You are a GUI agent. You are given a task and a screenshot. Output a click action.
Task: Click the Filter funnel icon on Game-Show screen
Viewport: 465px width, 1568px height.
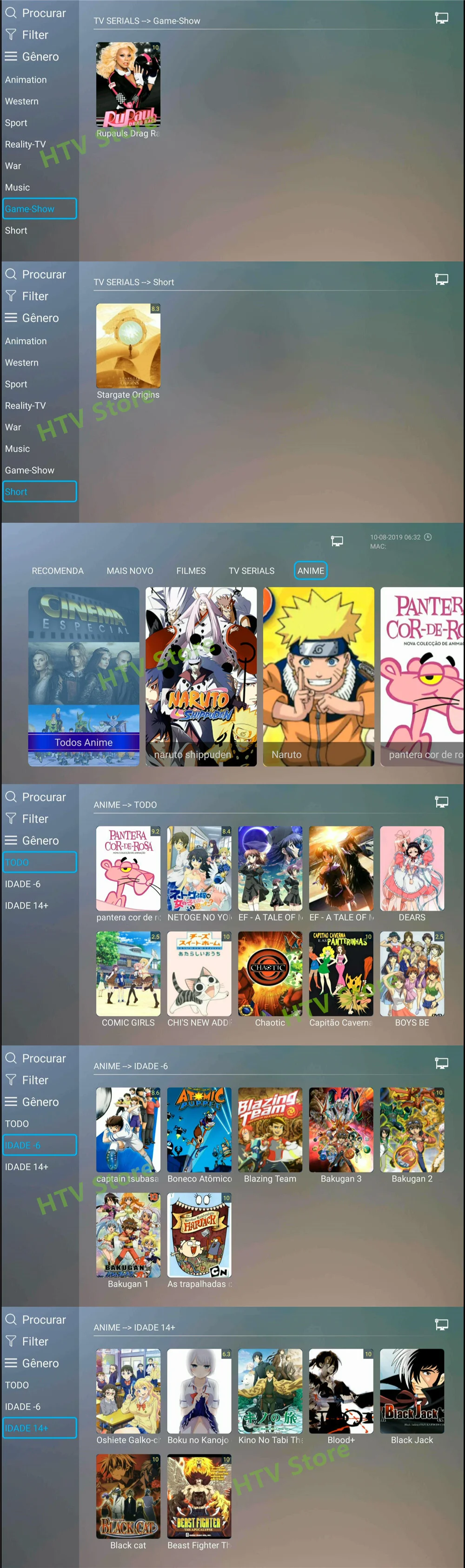(x=10, y=35)
